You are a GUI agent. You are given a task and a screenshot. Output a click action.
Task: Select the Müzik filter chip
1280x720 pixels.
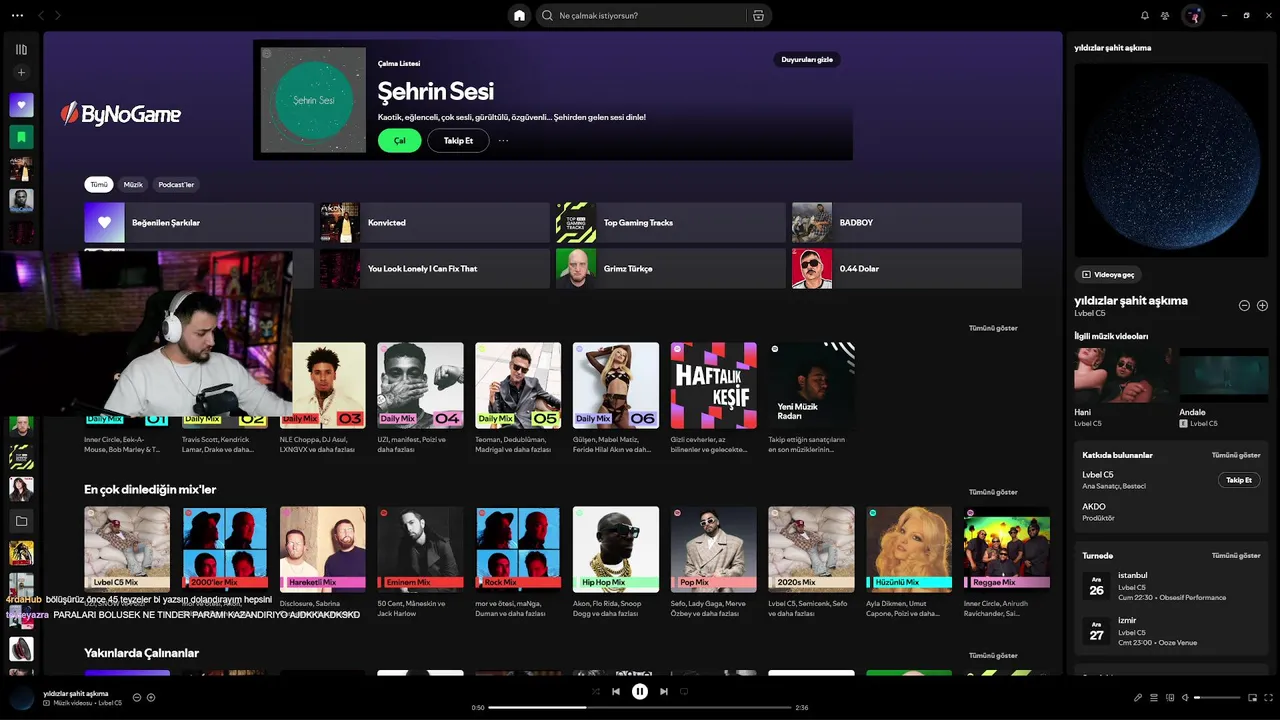tap(133, 184)
